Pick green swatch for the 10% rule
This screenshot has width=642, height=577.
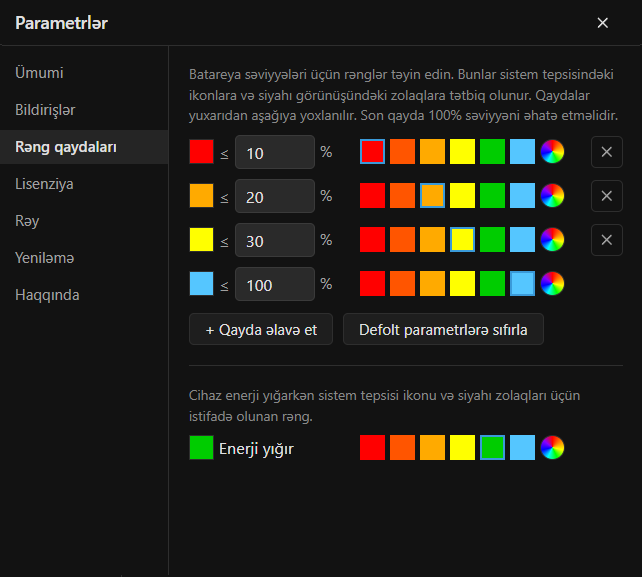tap(492, 152)
